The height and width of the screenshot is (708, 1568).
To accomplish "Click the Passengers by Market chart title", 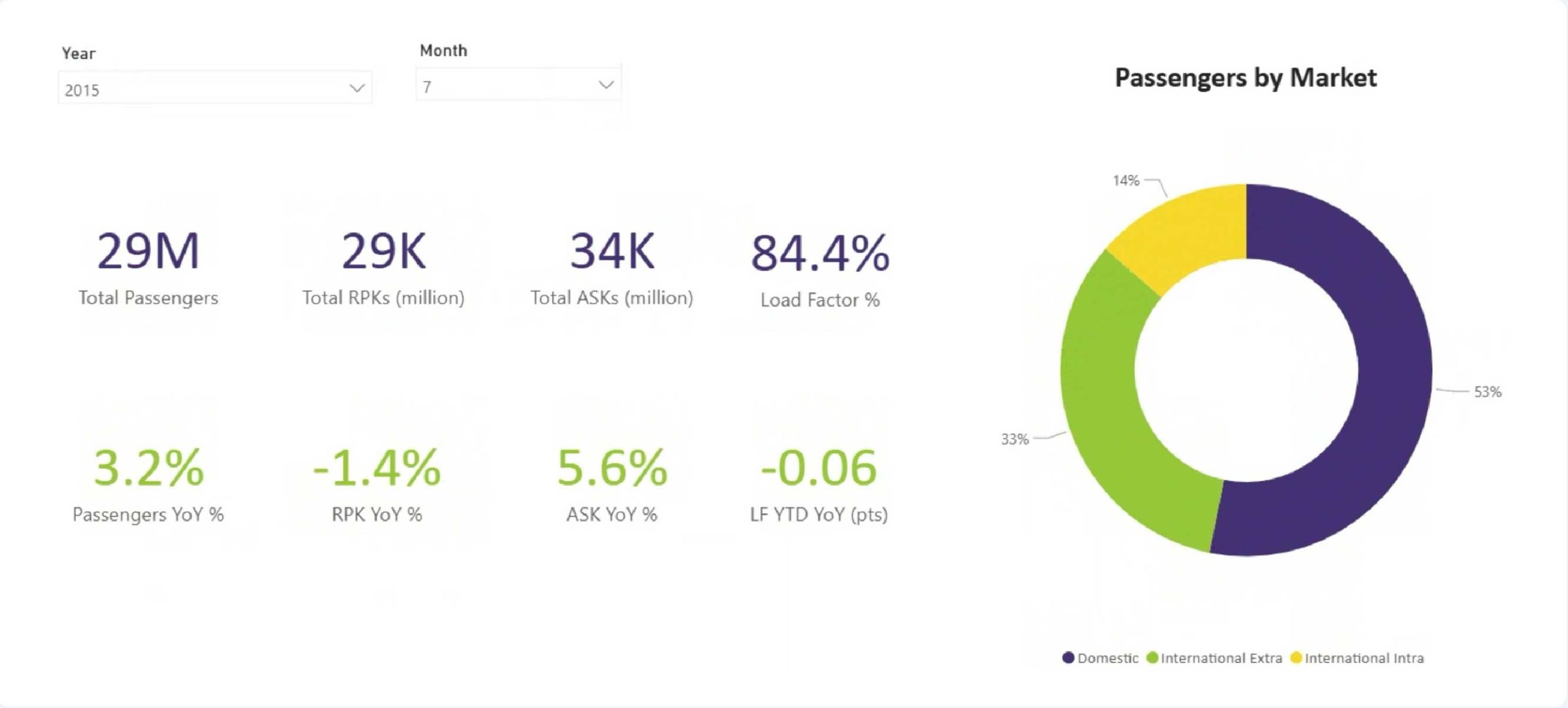I will (x=1245, y=78).
